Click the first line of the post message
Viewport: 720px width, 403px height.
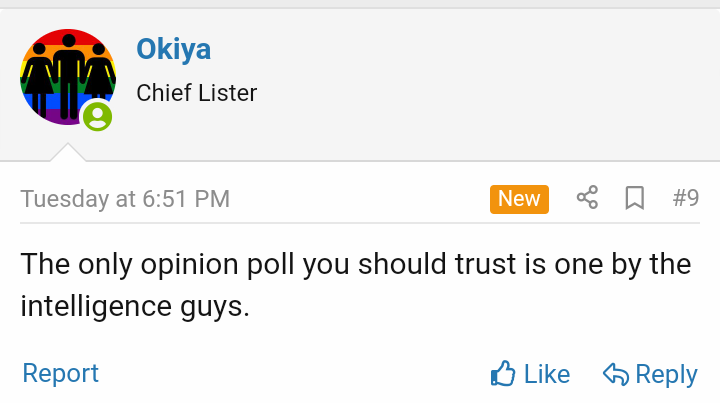click(x=355, y=264)
